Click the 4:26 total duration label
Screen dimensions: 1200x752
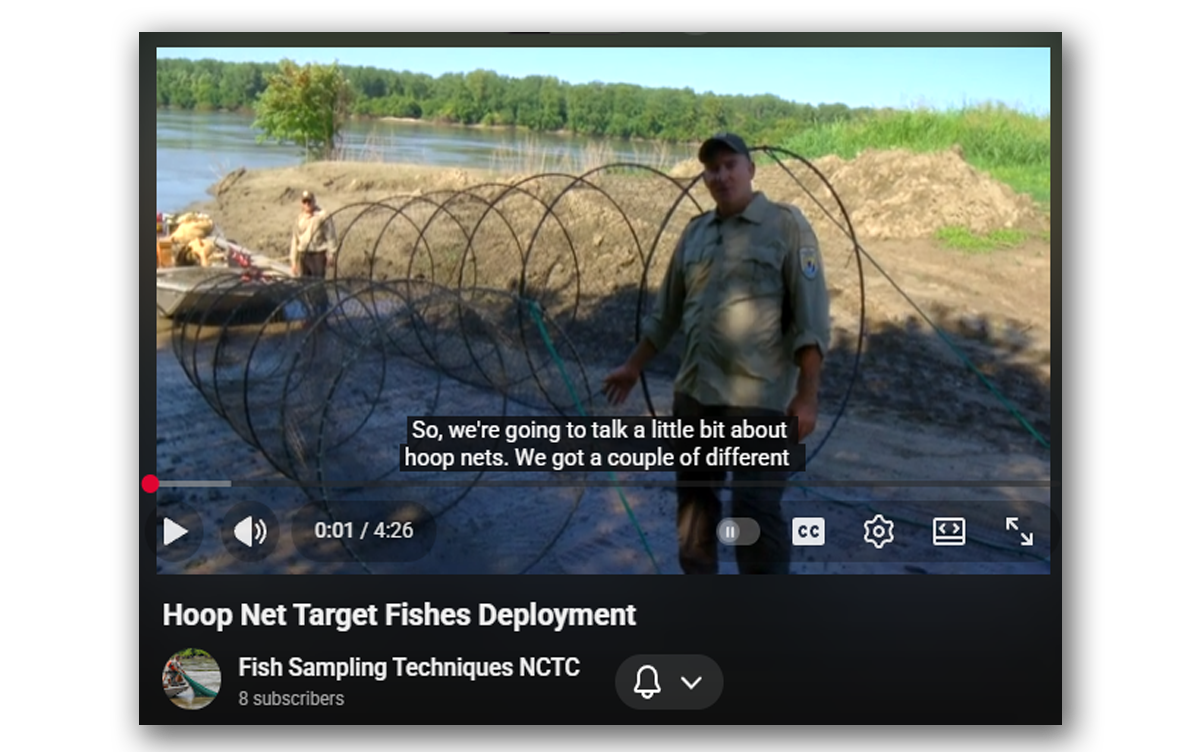[x=394, y=531]
